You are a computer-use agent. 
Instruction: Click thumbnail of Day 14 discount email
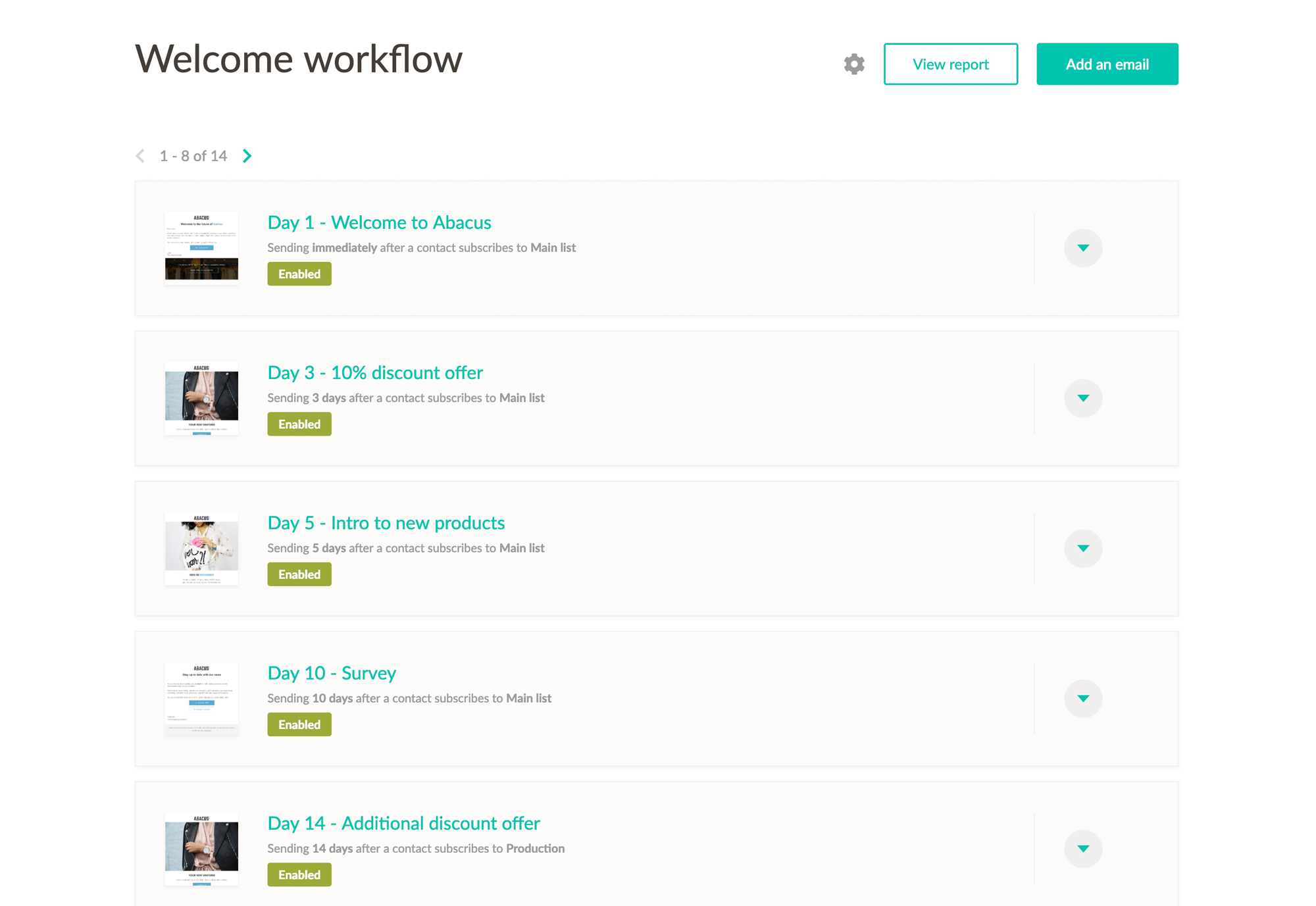coord(201,848)
